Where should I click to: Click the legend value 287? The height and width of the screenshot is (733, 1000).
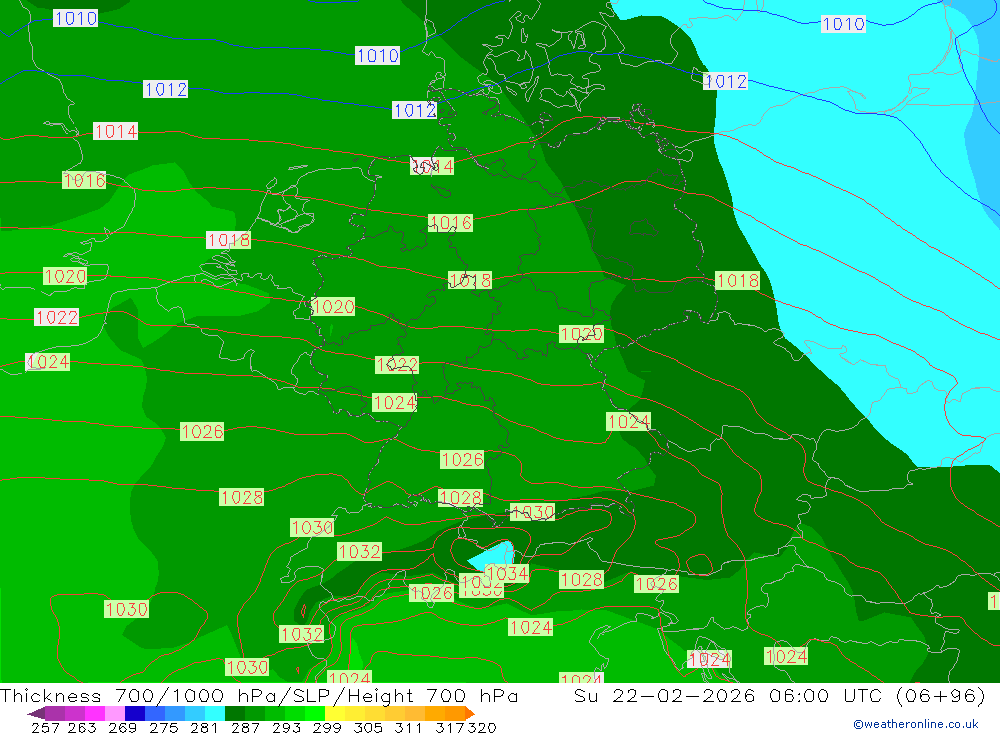[x=245, y=727]
